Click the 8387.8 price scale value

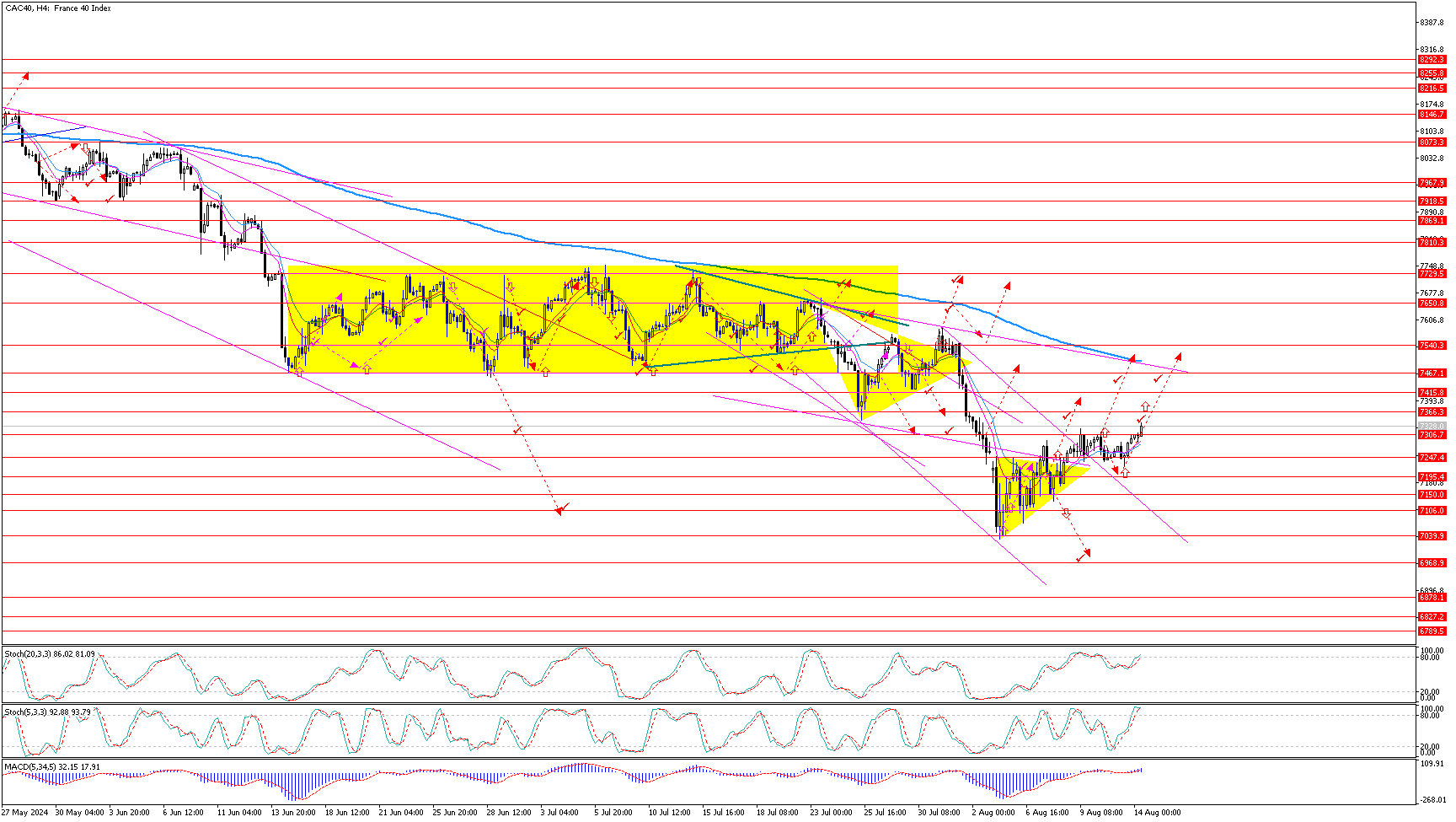pyautogui.click(x=1432, y=23)
